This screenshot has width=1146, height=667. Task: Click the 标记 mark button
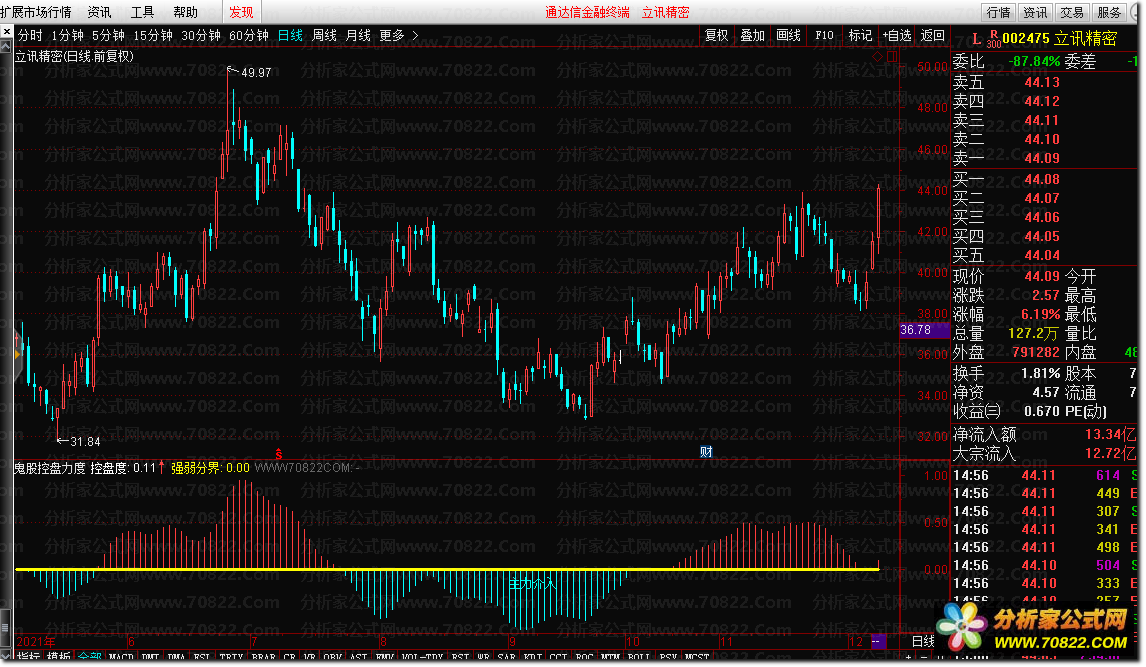coord(860,35)
